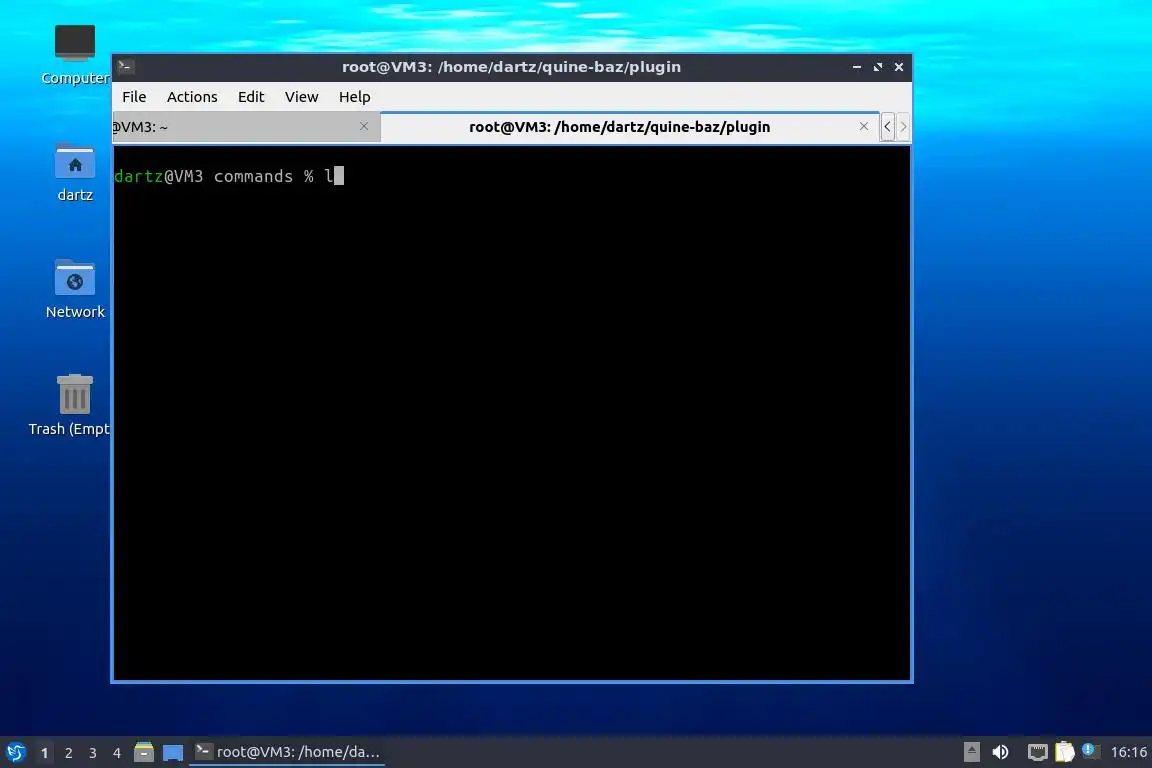Open the Help menu
This screenshot has height=768, width=1152.
pos(354,96)
